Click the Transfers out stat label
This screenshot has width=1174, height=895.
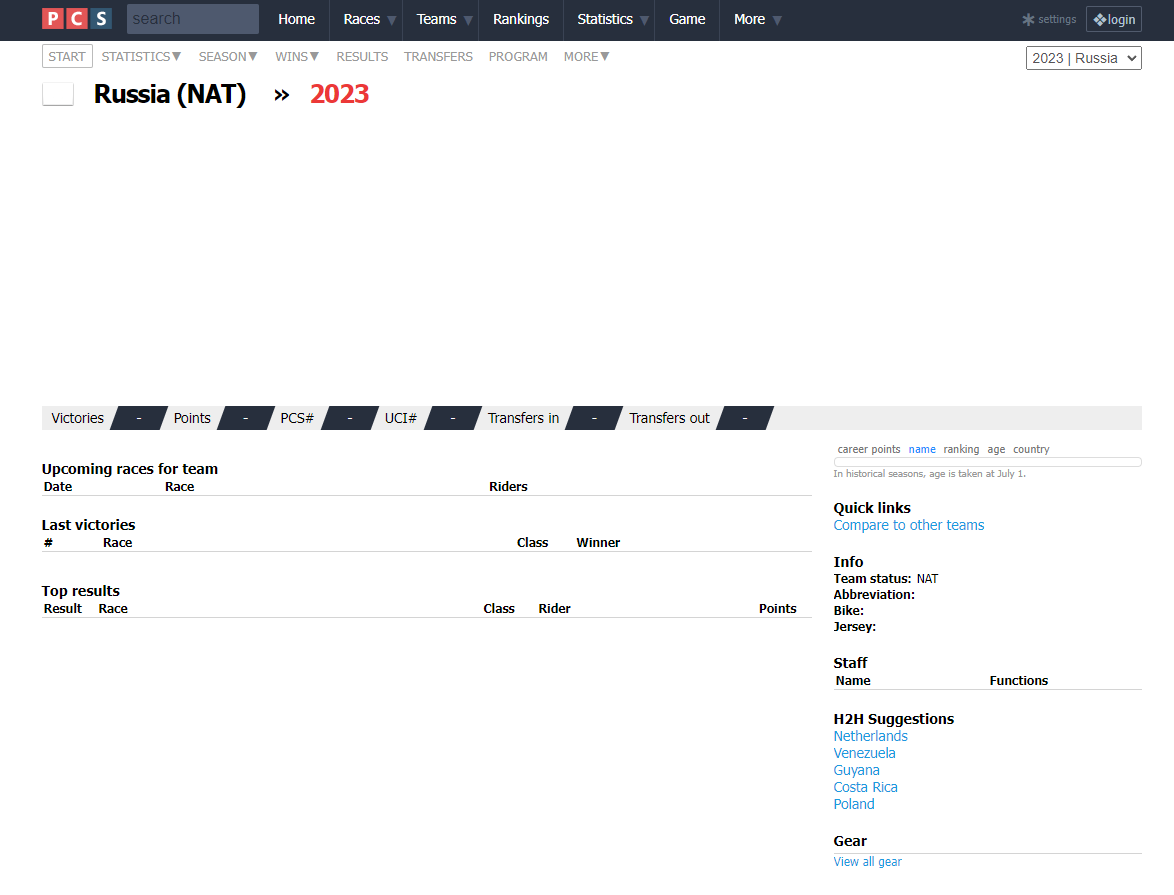pyautogui.click(x=669, y=418)
